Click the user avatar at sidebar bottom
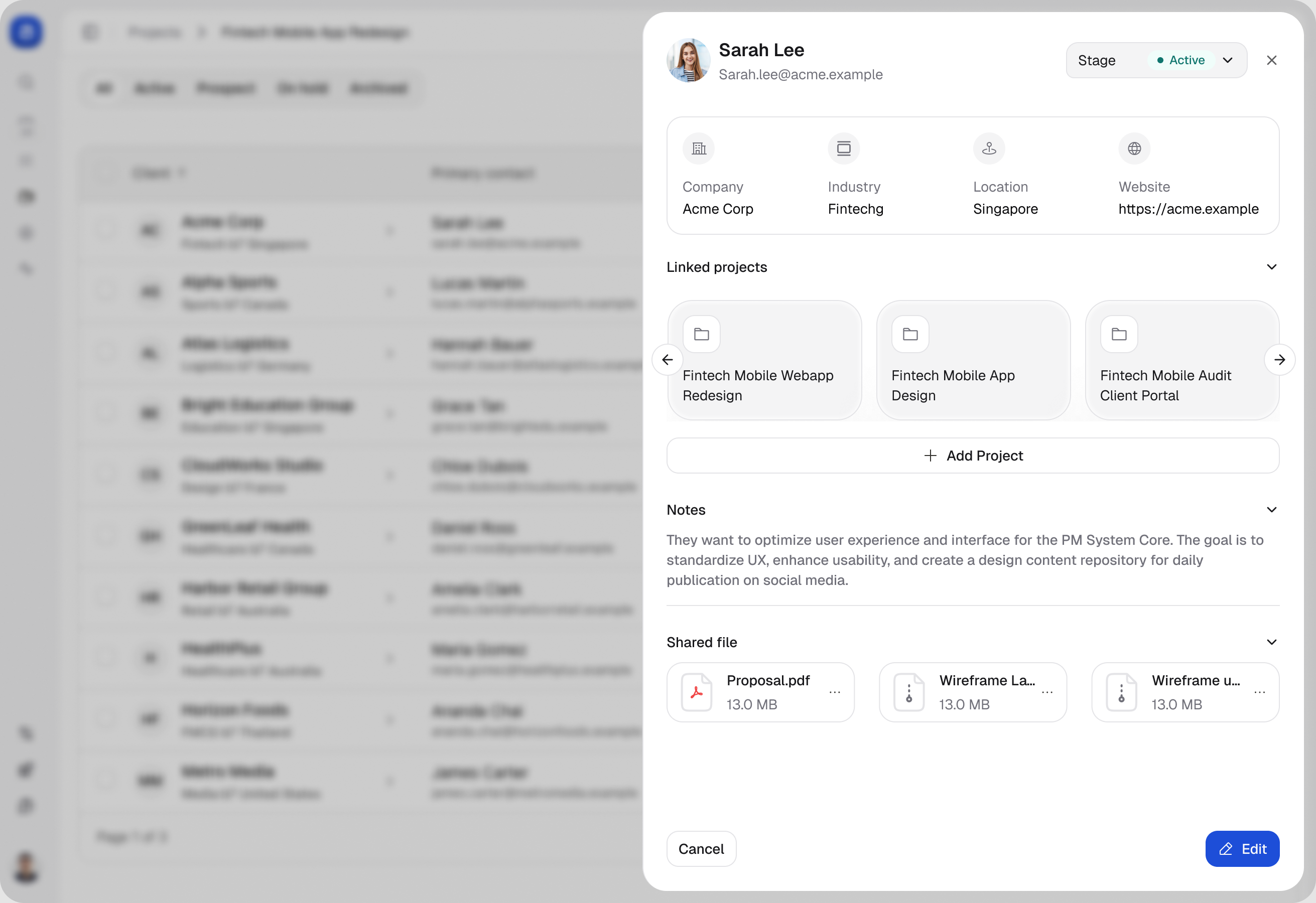This screenshot has width=1316, height=903. (x=26, y=867)
